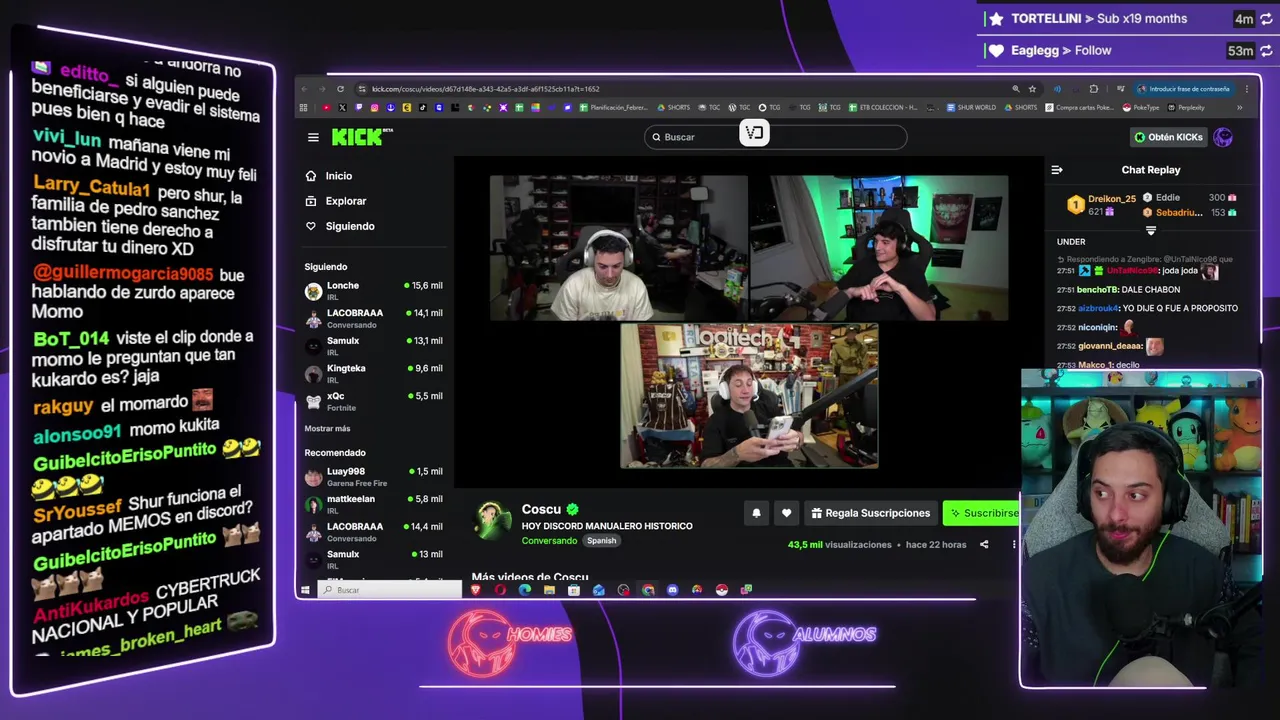Screen dimensions: 1280x720
Task: Open the apps grid in bookmarks bar
Action: [303, 108]
